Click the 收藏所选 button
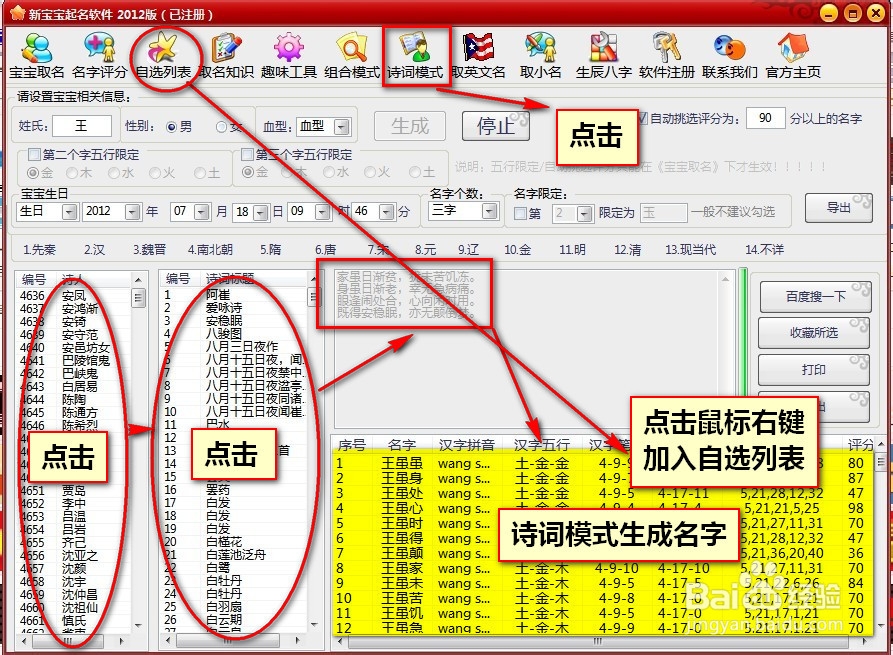893x655 pixels. pyautogui.click(x=814, y=333)
